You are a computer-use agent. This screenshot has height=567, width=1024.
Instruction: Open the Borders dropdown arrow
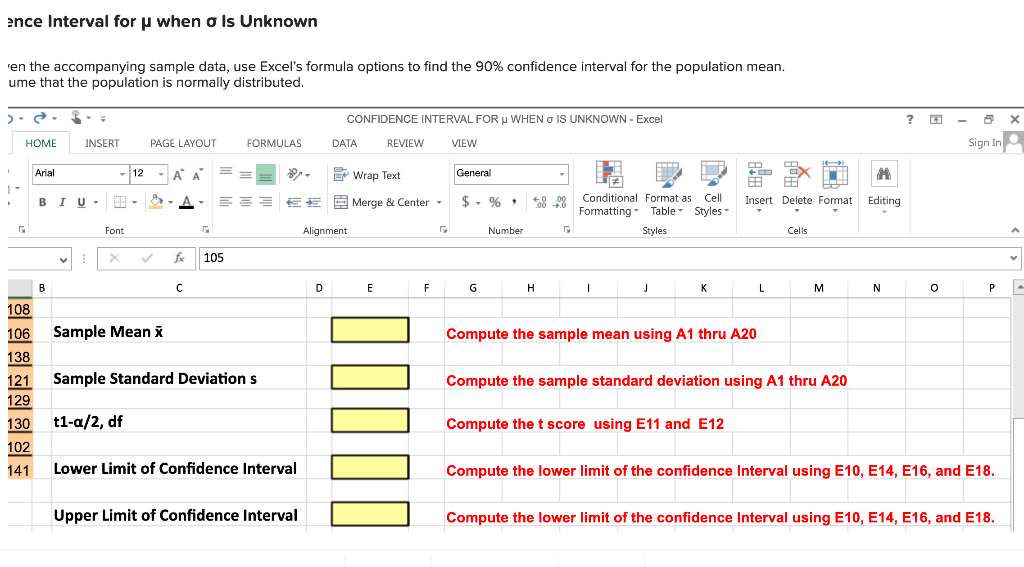[135, 202]
